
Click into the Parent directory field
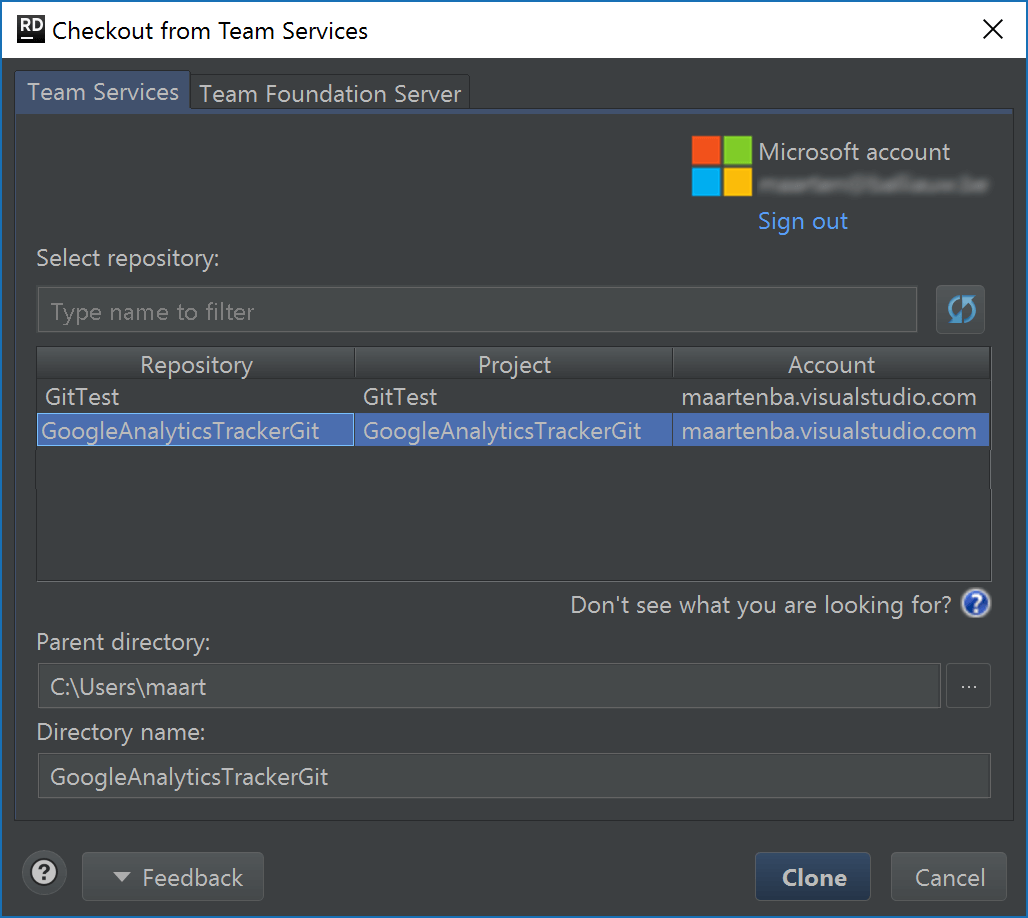(489, 686)
